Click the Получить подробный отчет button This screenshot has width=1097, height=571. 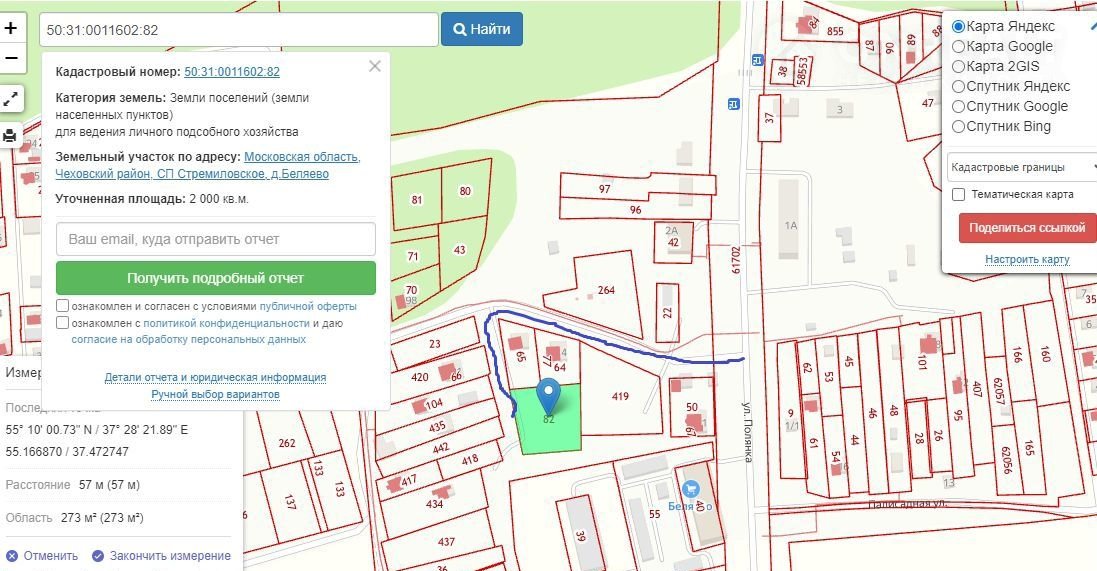coord(215,278)
